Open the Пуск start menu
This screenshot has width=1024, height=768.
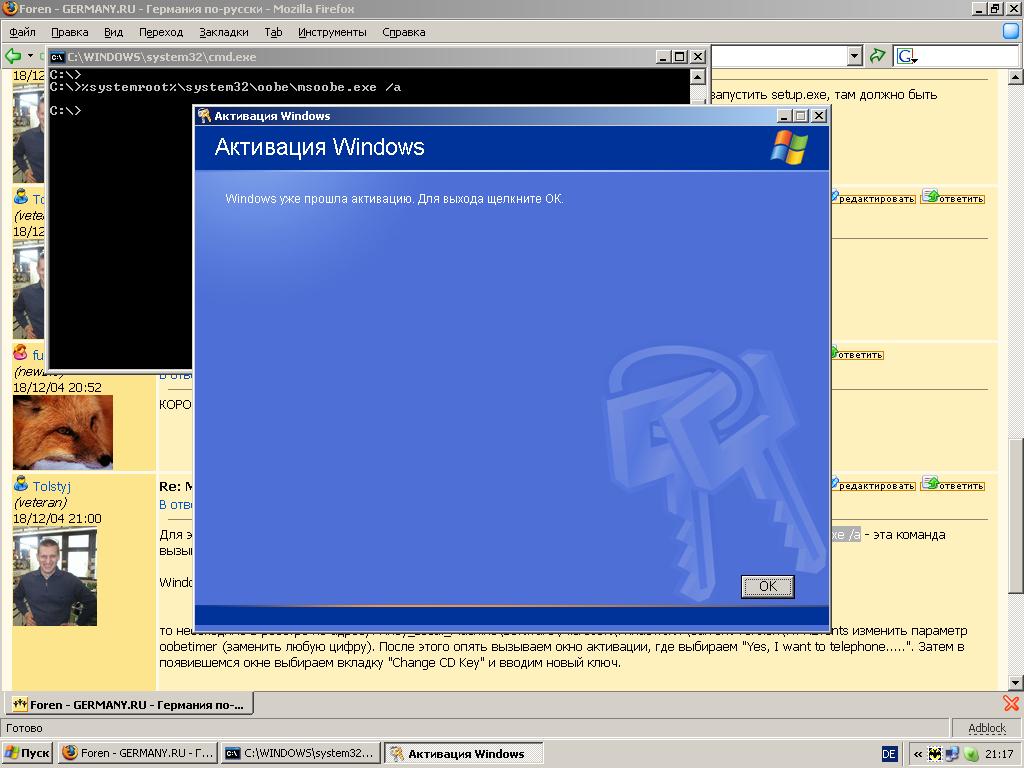click(27, 753)
